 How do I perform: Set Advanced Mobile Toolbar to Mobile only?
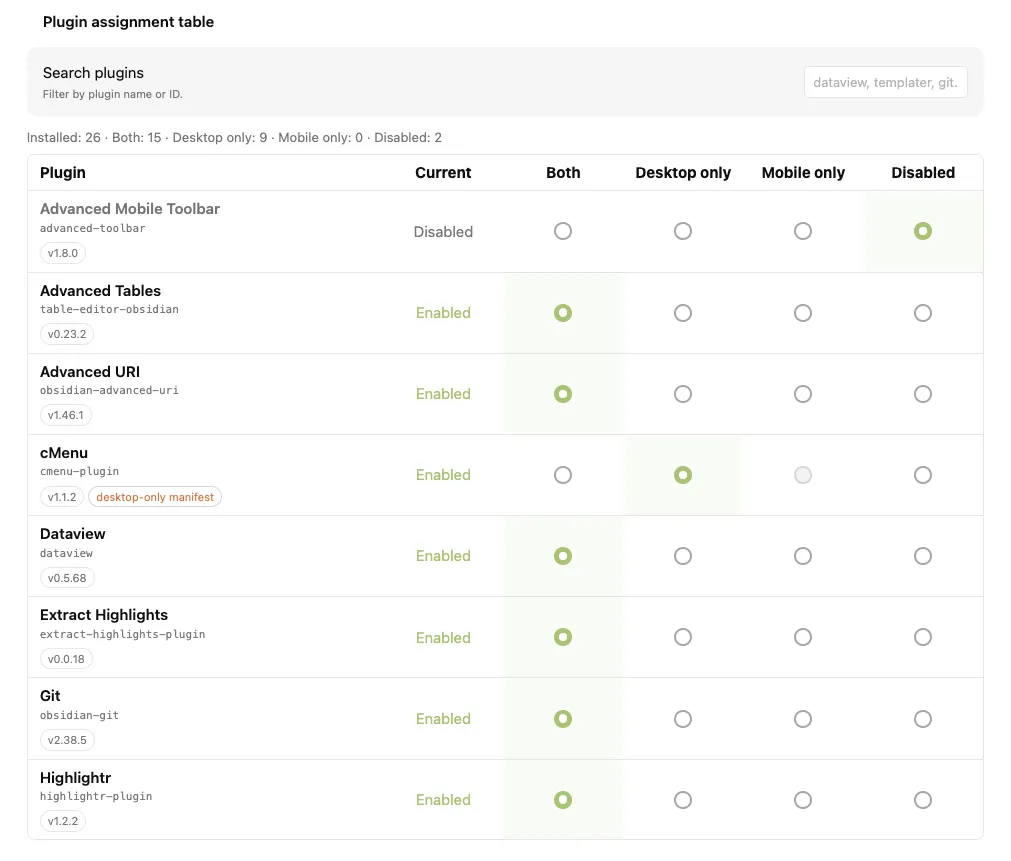pyautogui.click(x=803, y=231)
